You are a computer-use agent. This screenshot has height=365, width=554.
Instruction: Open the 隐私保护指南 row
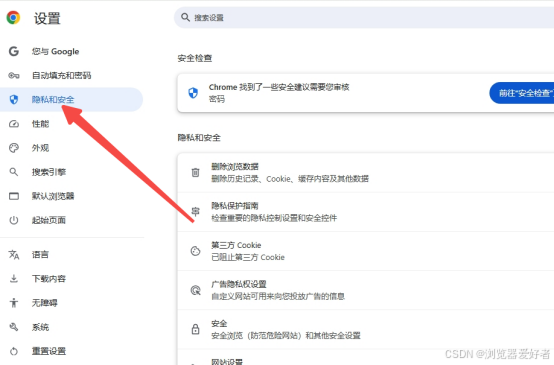366,212
